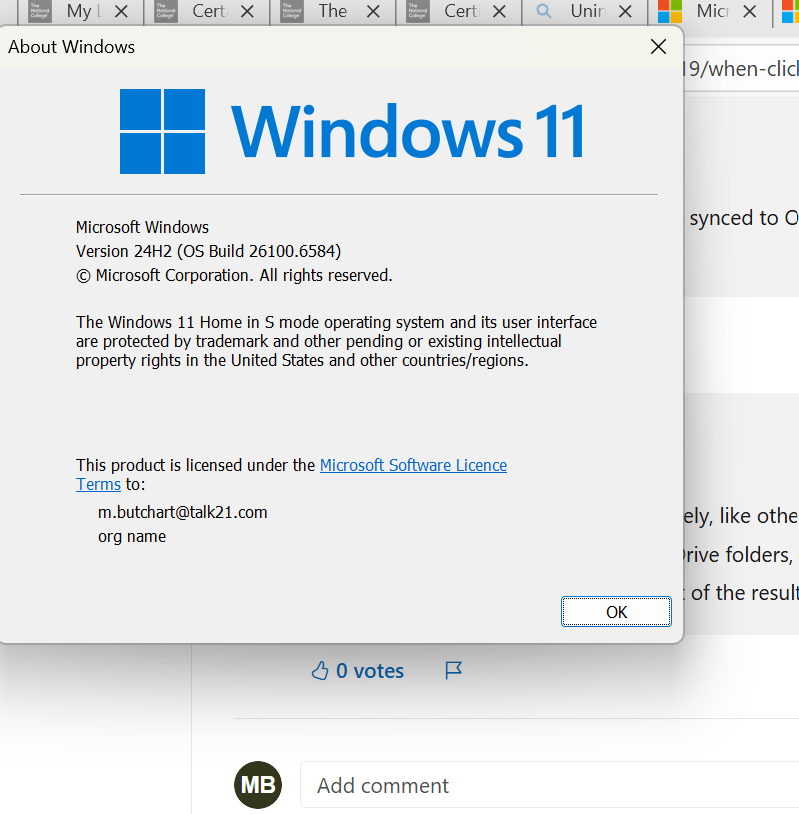Click the '0 votes' label
Screen dimensions: 799x814
tap(370, 671)
